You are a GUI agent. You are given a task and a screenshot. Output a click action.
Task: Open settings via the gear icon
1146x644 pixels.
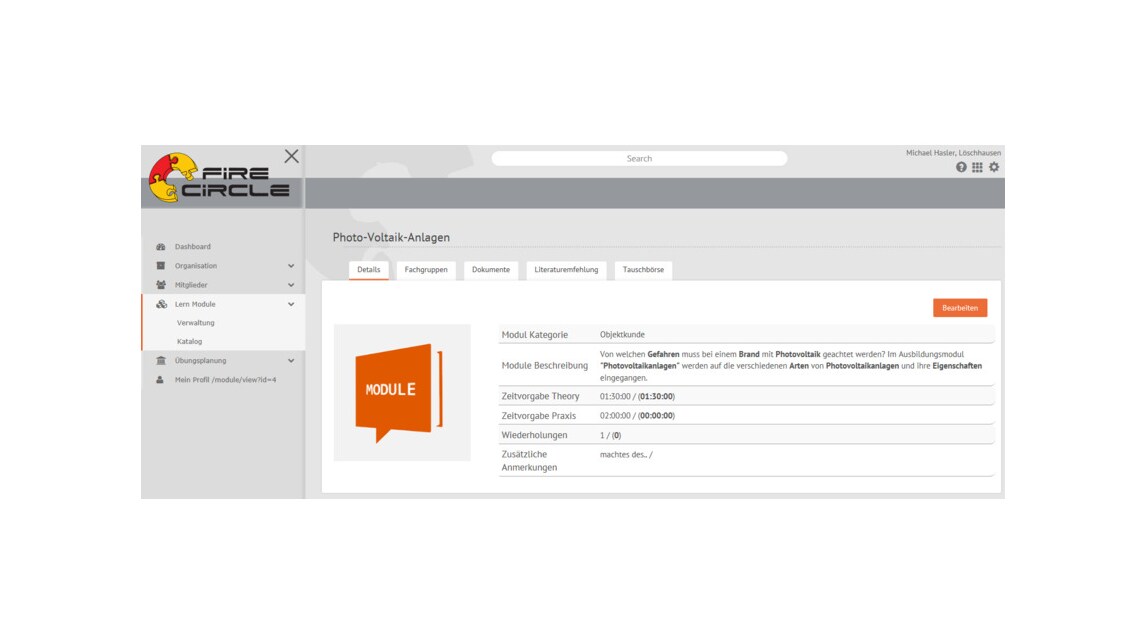[994, 167]
